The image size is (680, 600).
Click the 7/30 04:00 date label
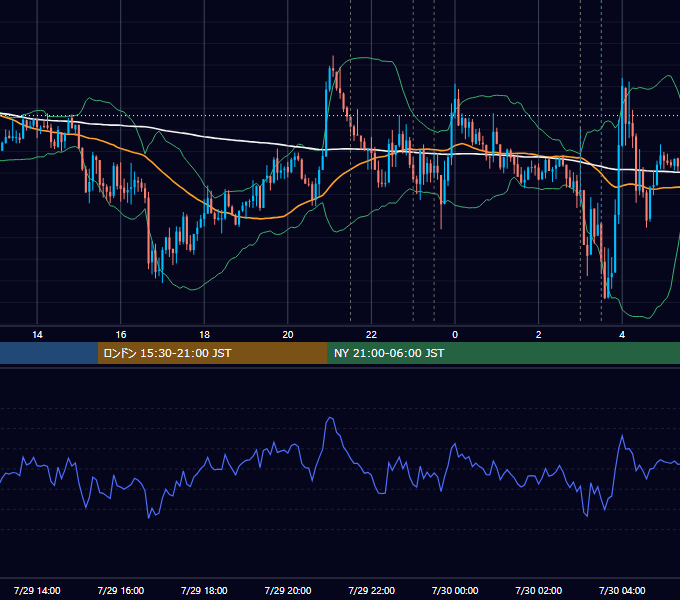[x=622, y=590]
